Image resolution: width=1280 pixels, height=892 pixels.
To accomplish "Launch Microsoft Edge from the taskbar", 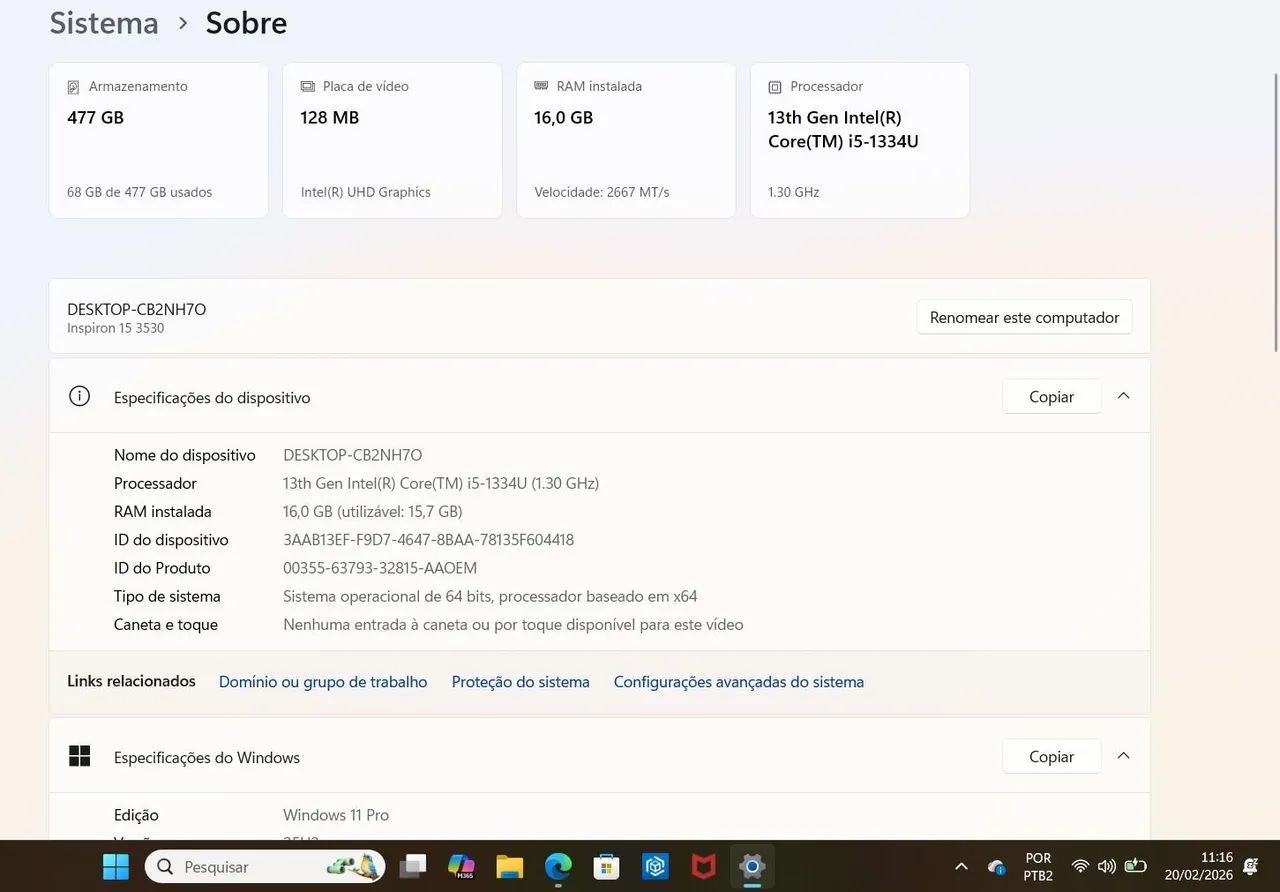I will coord(557,866).
